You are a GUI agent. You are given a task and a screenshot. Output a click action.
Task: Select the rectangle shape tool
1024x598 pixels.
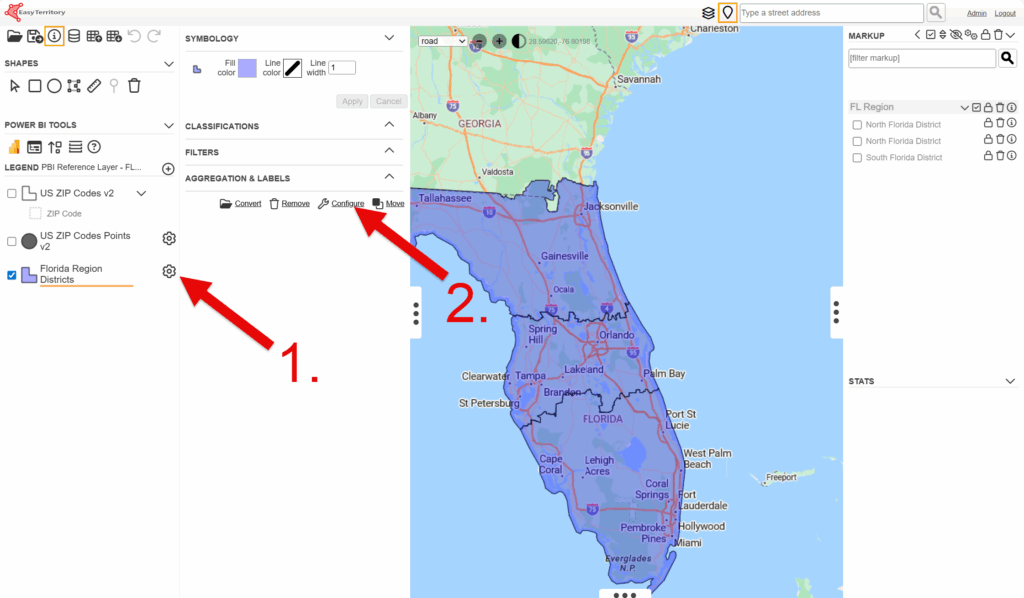pos(34,86)
